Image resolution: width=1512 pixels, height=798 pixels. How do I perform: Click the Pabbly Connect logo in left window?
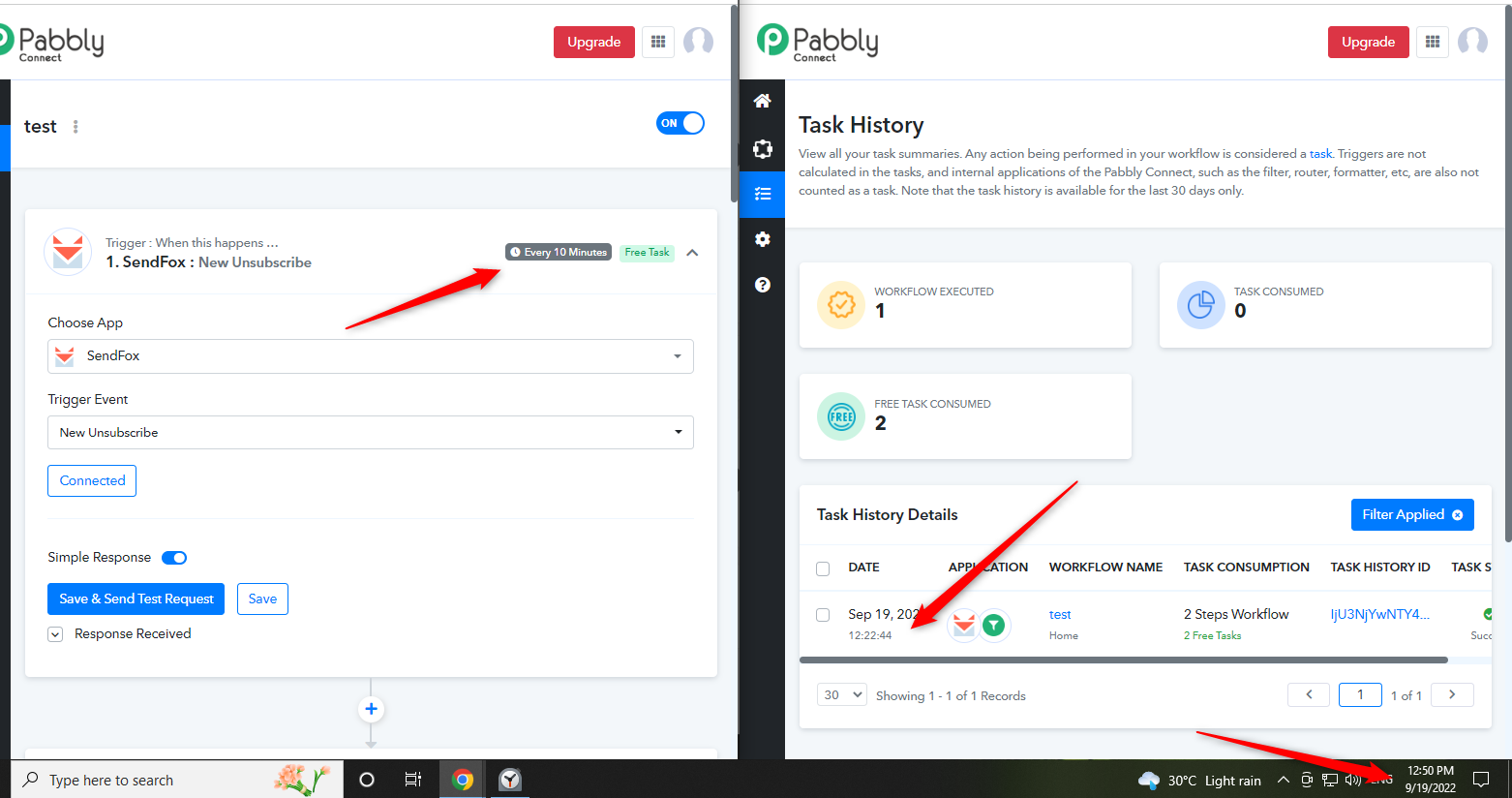pos(52,43)
